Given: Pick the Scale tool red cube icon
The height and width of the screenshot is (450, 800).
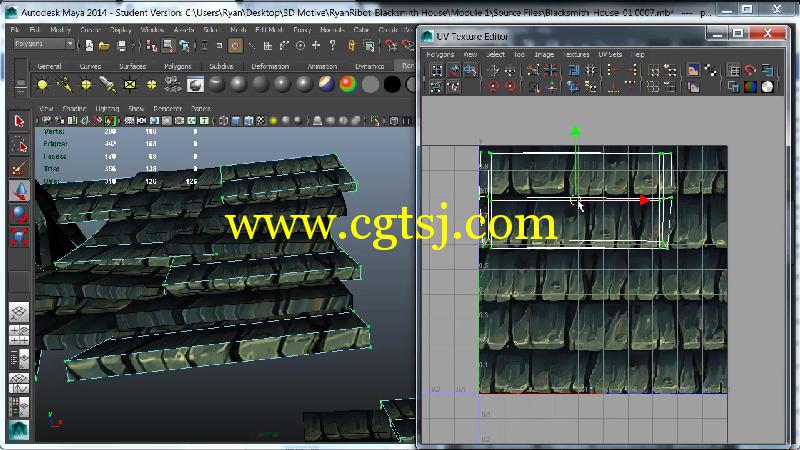Looking at the screenshot, I should [x=19, y=237].
